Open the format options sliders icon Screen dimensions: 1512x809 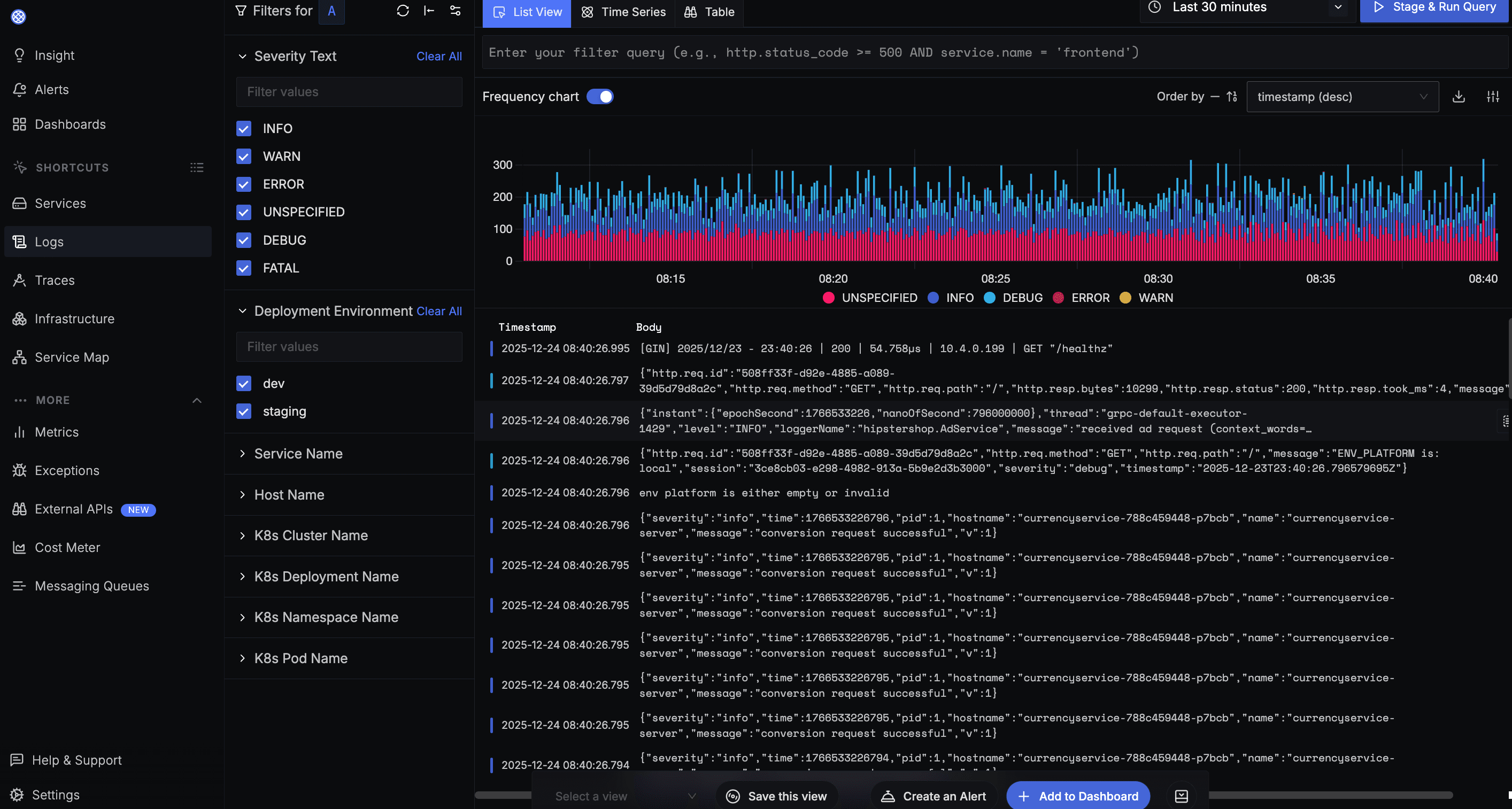tap(1494, 96)
